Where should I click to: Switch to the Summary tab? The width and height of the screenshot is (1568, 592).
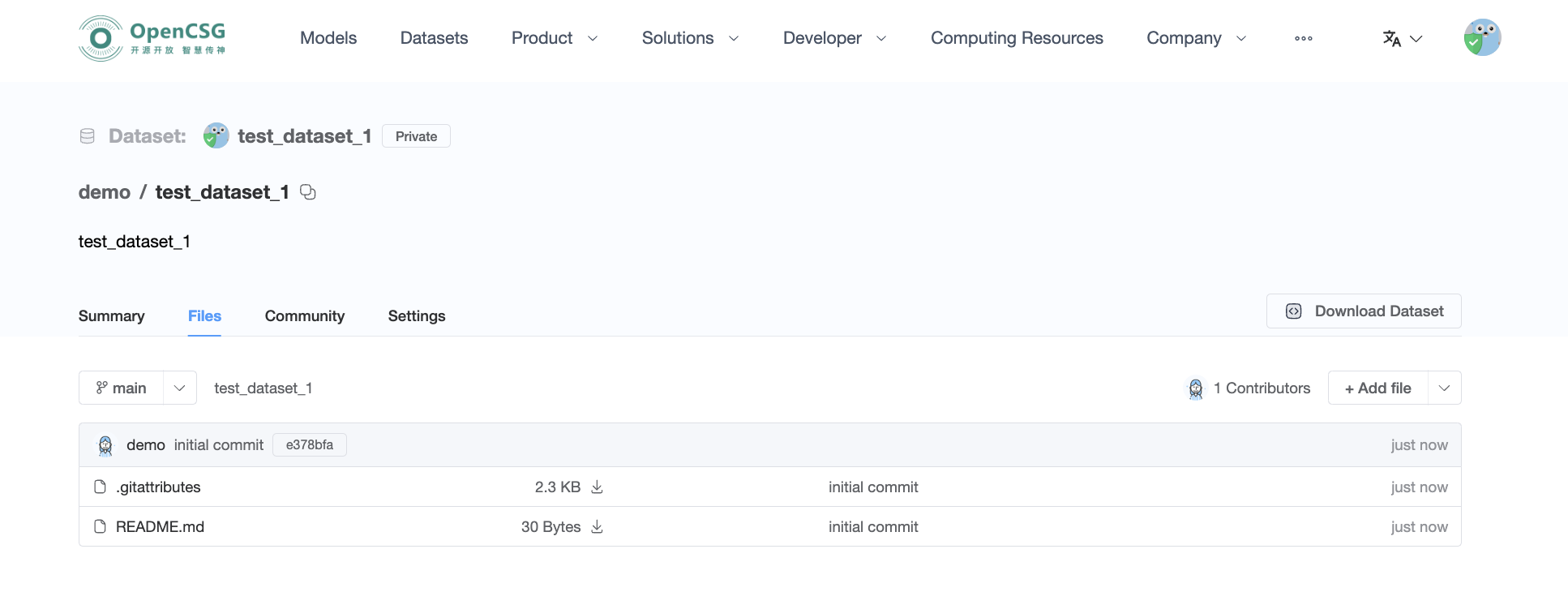111,316
